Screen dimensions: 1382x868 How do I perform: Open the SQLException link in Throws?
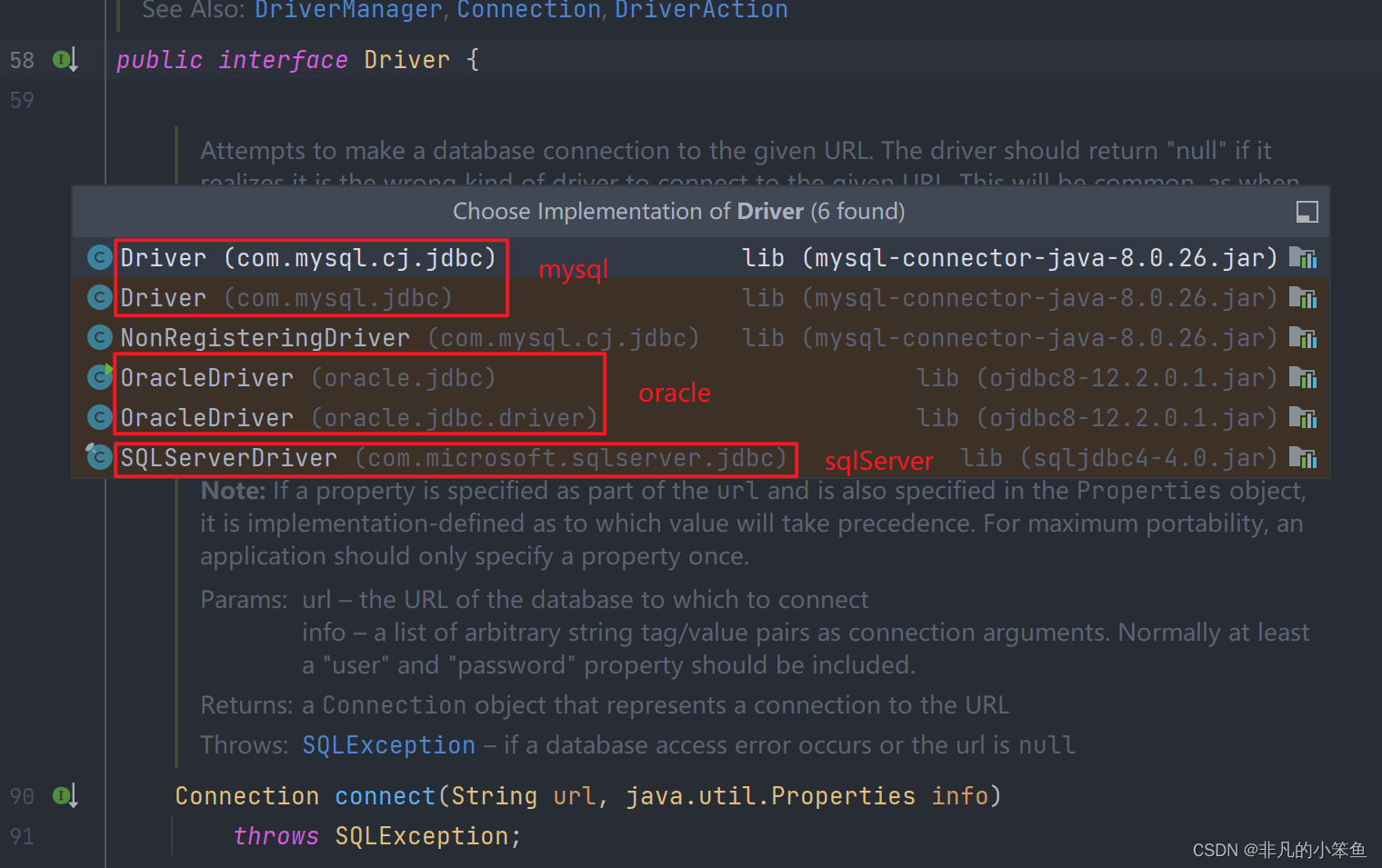[388, 745]
